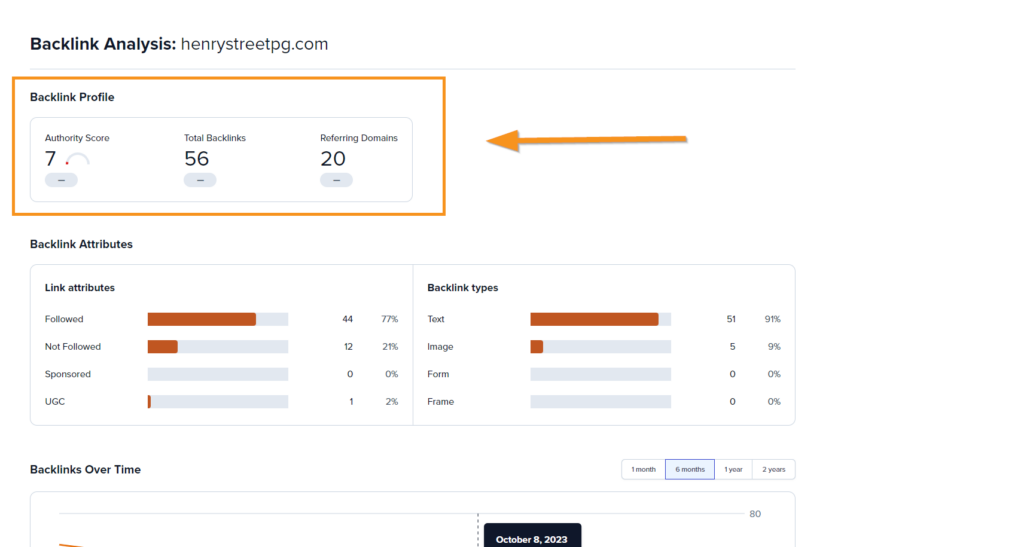Click the Sponsored label
The width and height of the screenshot is (1024, 547).
68,374
